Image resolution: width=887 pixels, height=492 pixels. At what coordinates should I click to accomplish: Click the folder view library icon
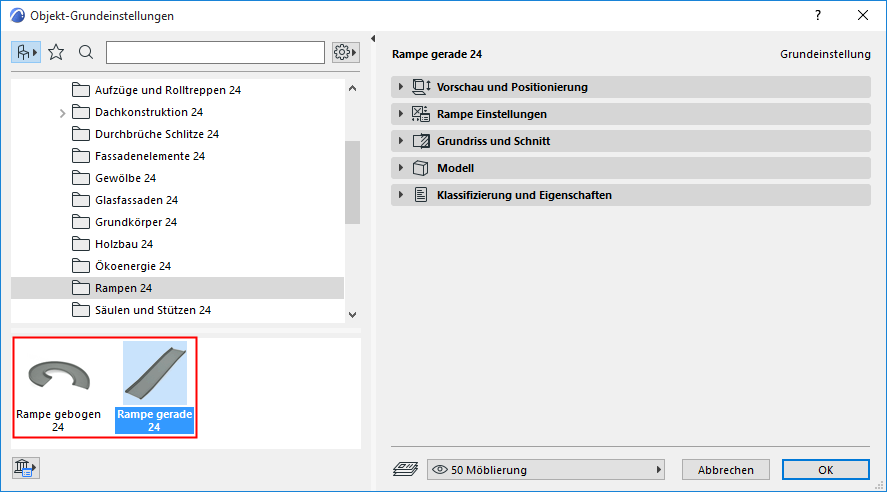click(26, 52)
